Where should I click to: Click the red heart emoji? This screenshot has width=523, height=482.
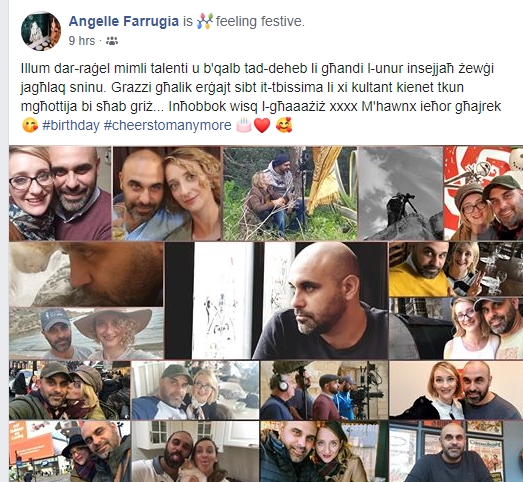262,125
